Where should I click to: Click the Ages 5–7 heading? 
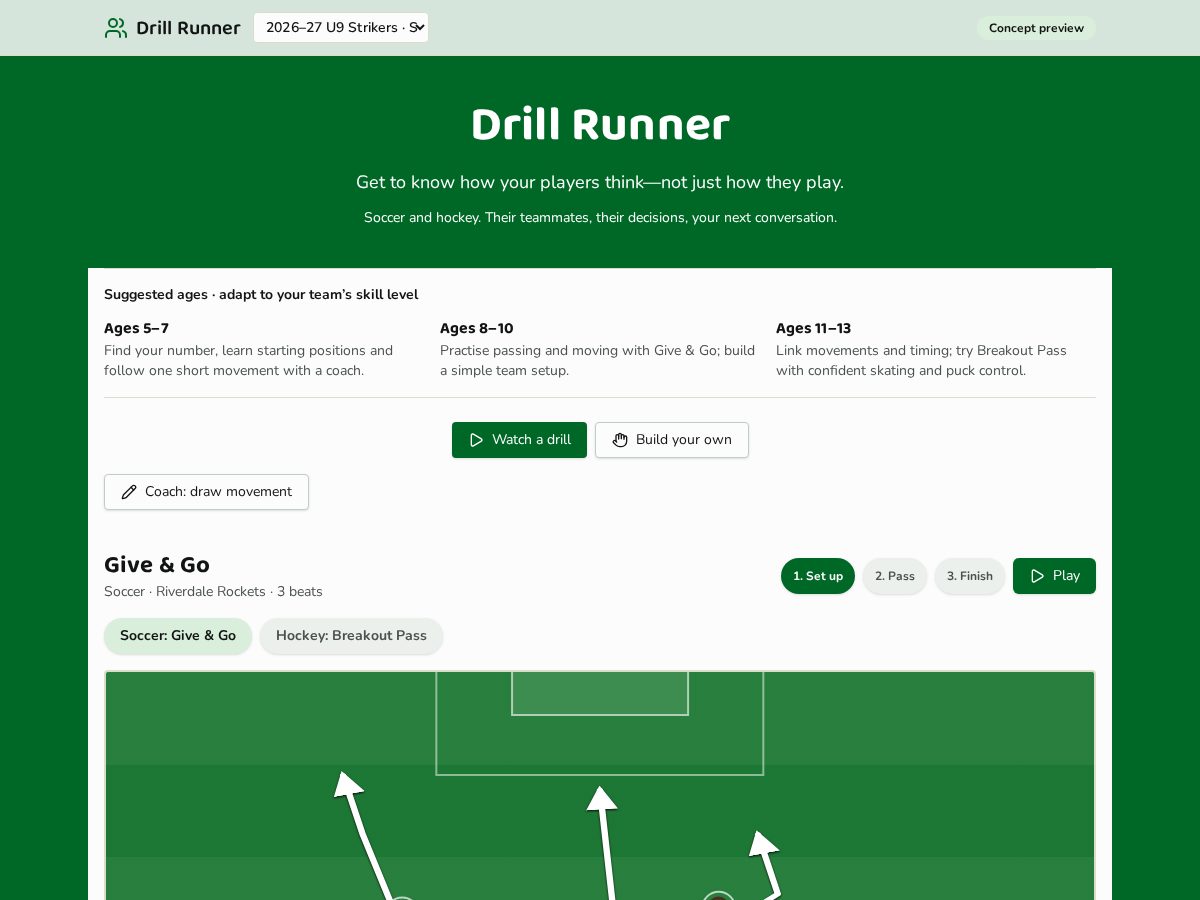point(136,328)
